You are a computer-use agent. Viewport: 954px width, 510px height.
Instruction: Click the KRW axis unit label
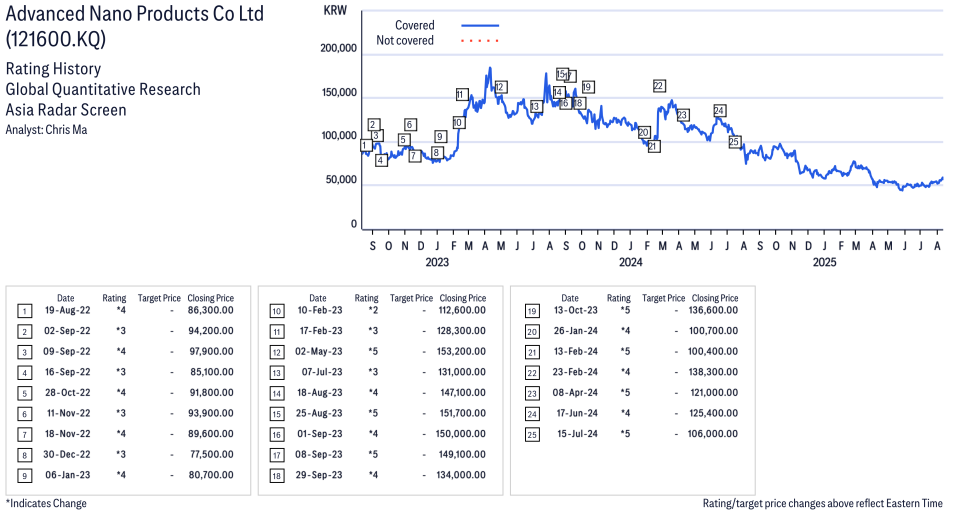click(x=335, y=11)
